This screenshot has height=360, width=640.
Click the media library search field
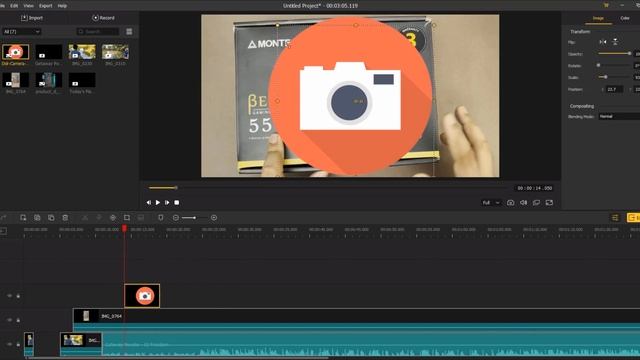pyautogui.click(x=98, y=31)
